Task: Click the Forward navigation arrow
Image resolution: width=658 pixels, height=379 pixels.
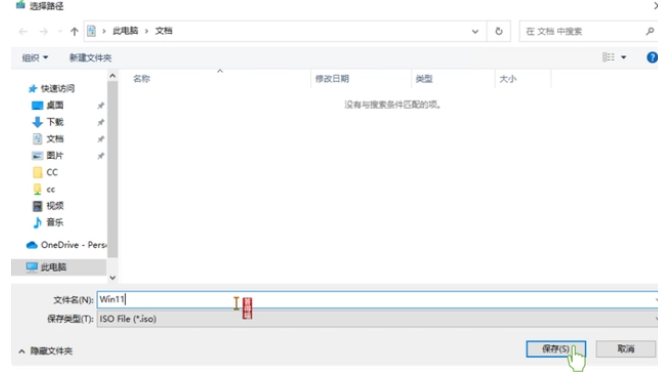Action: tap(43, 31)
